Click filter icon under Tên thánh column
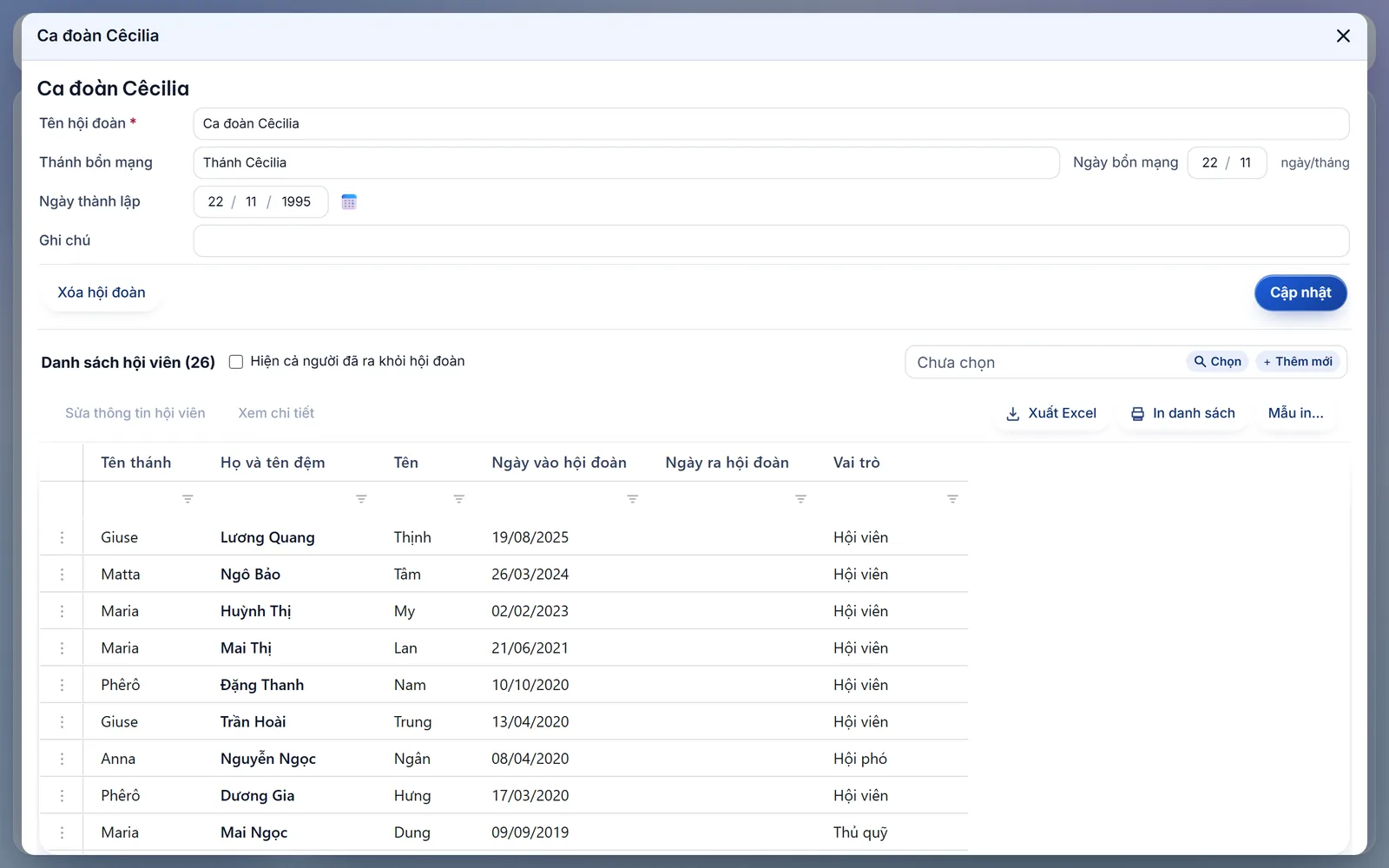1389x868 pixels. click(188, 499)
